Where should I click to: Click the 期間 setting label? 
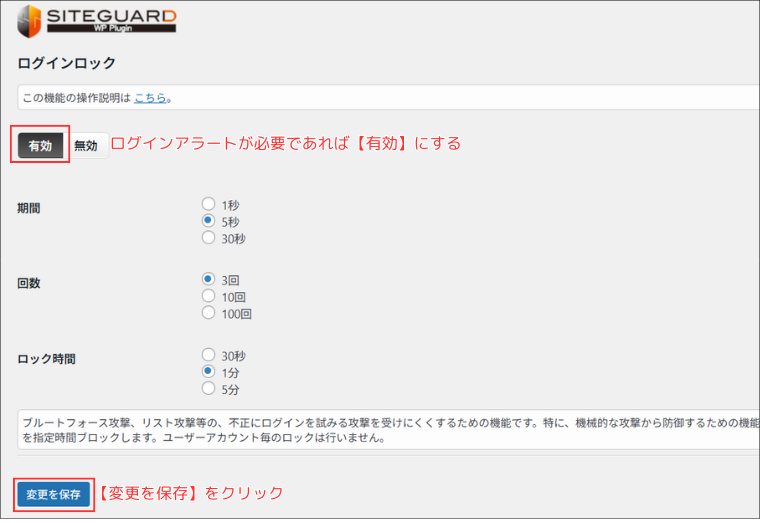(29, 208)
